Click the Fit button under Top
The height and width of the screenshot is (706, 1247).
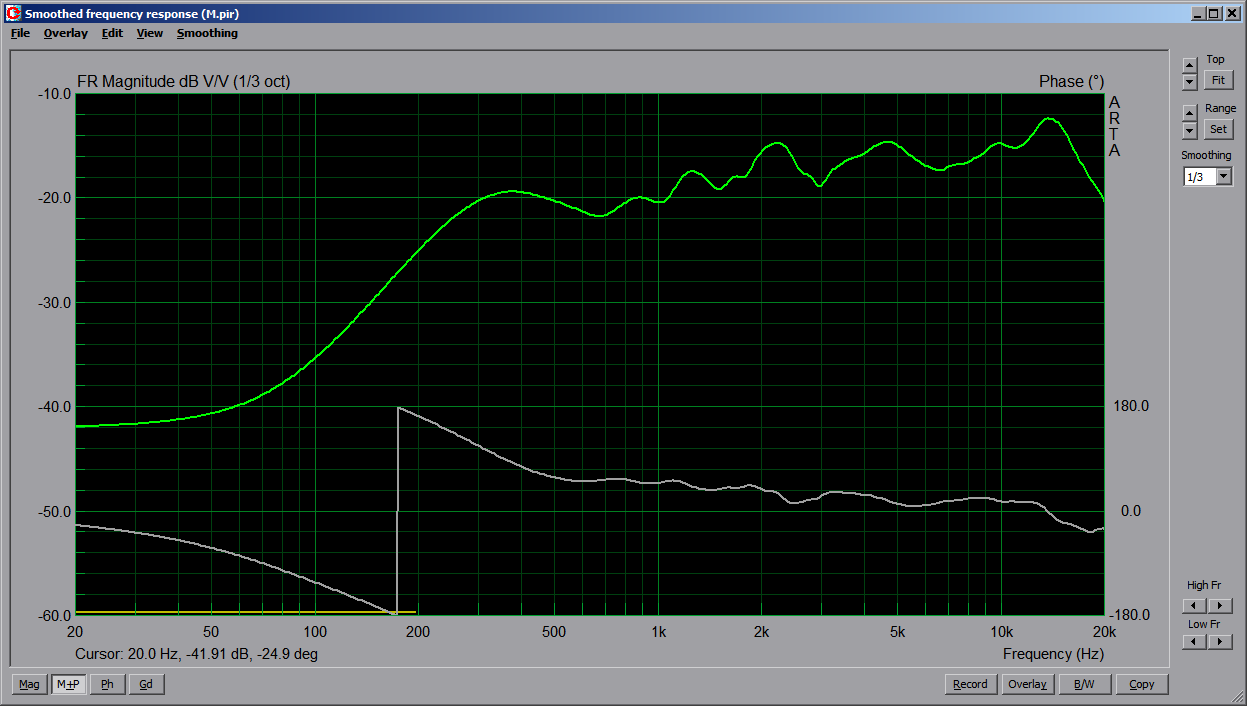click(x=1218, y=80)
